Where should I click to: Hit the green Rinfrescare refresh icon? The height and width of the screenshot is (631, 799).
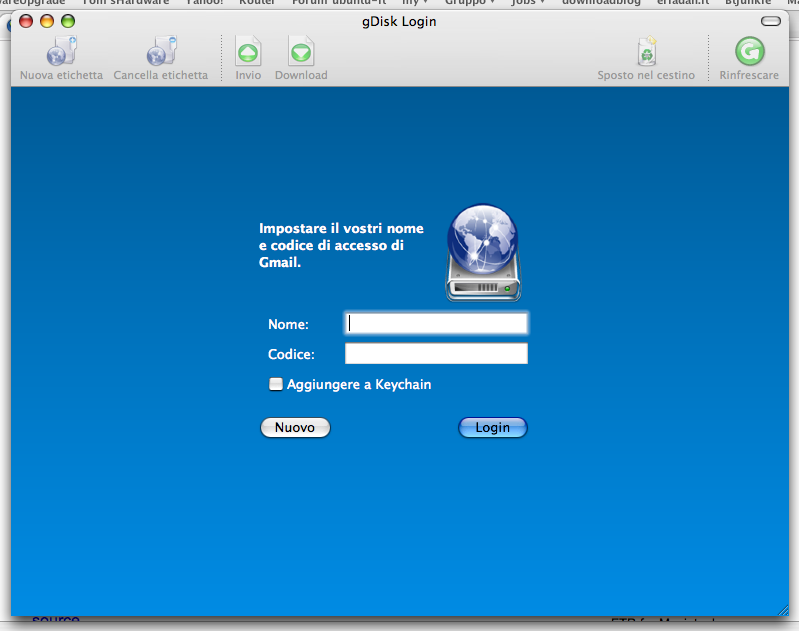(x=748, y=52)
